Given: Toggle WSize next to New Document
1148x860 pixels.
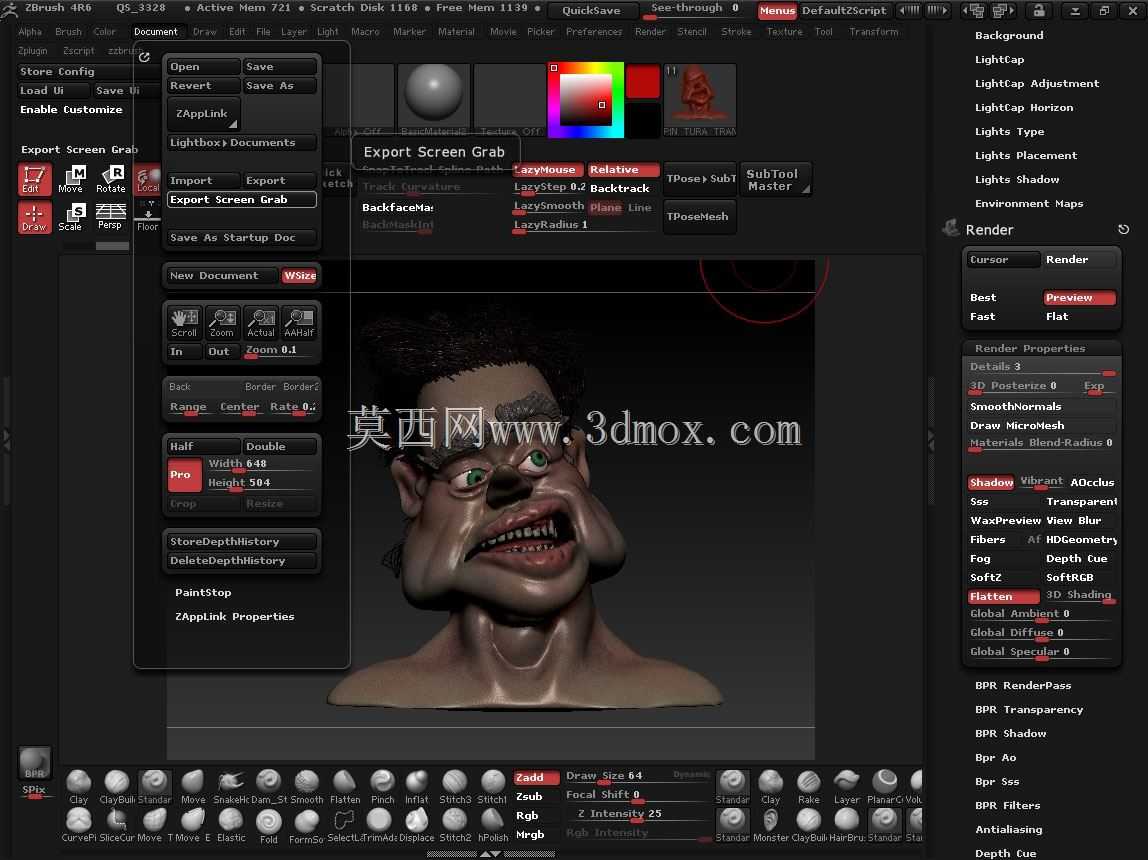Looking at the screenshot, I should tap(299, 276).
